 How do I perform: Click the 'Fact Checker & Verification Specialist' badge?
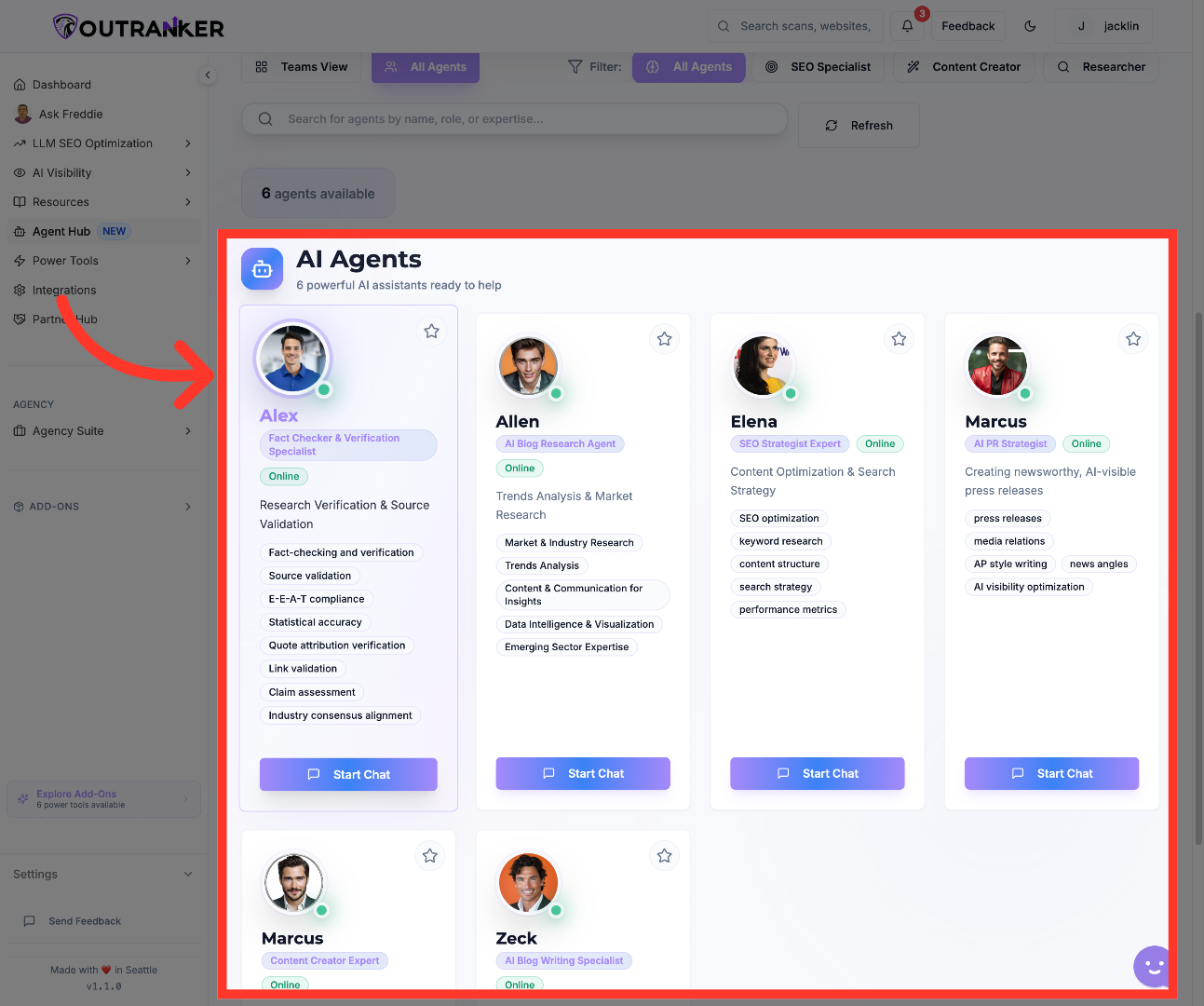click(348, 445)
